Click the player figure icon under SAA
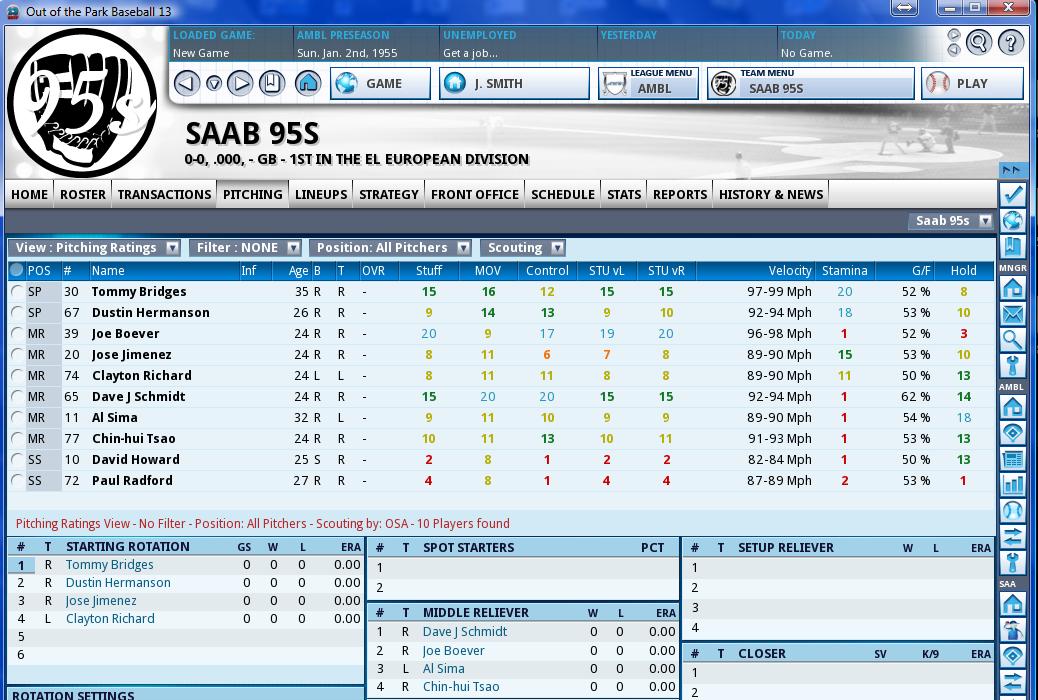This screenshot has height=700, width=1038. click(x=1012, y=629)
